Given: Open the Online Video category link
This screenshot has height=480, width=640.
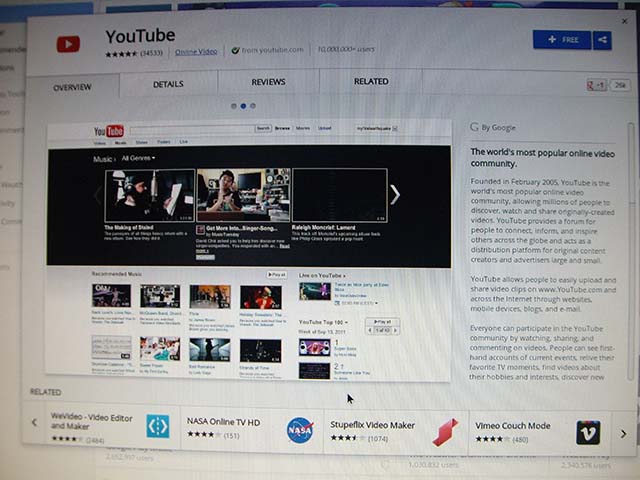Looking at the screenshot, I should pos(196,50).
